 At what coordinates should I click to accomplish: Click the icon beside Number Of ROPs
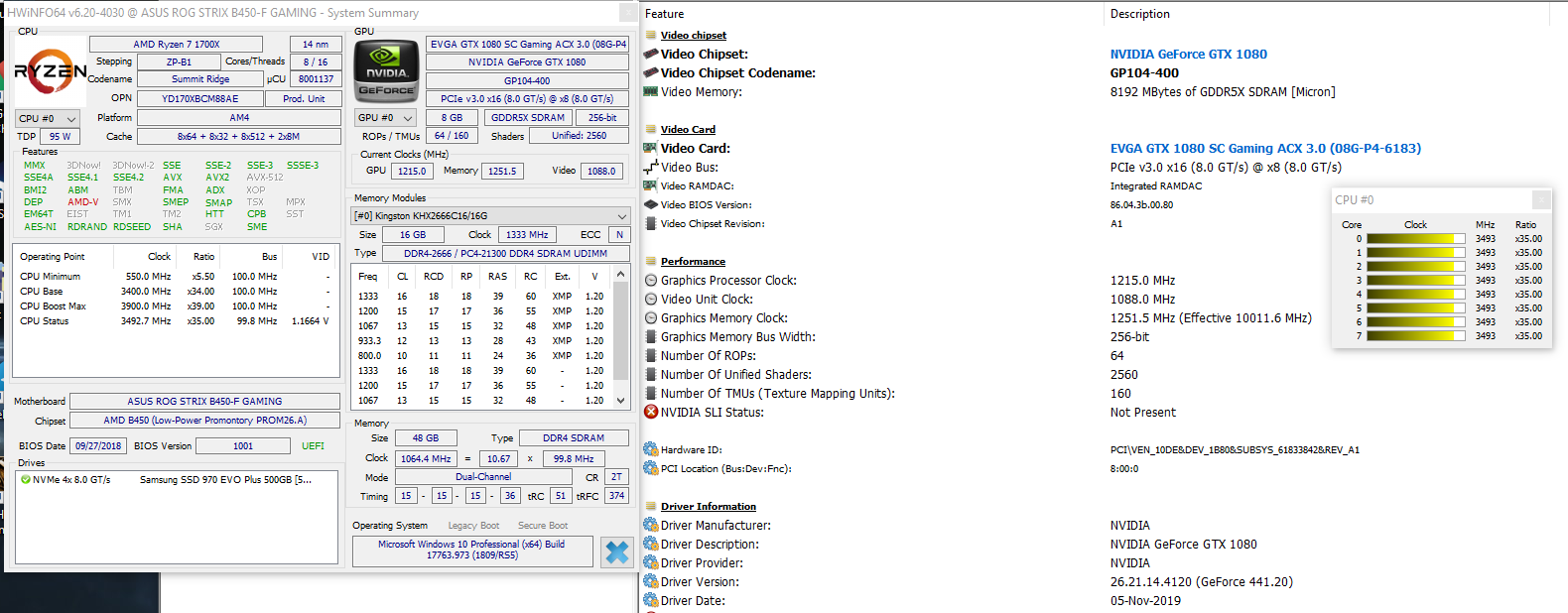pos(651,355)
